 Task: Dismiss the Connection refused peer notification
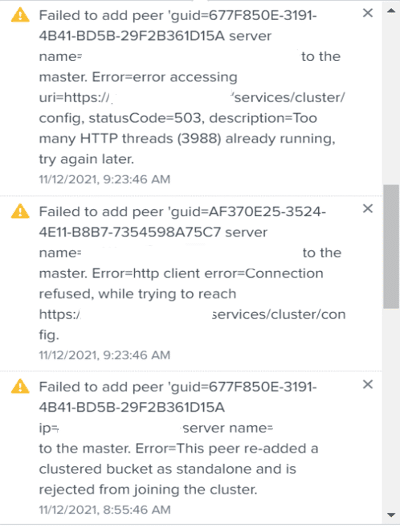click(368, 209)
